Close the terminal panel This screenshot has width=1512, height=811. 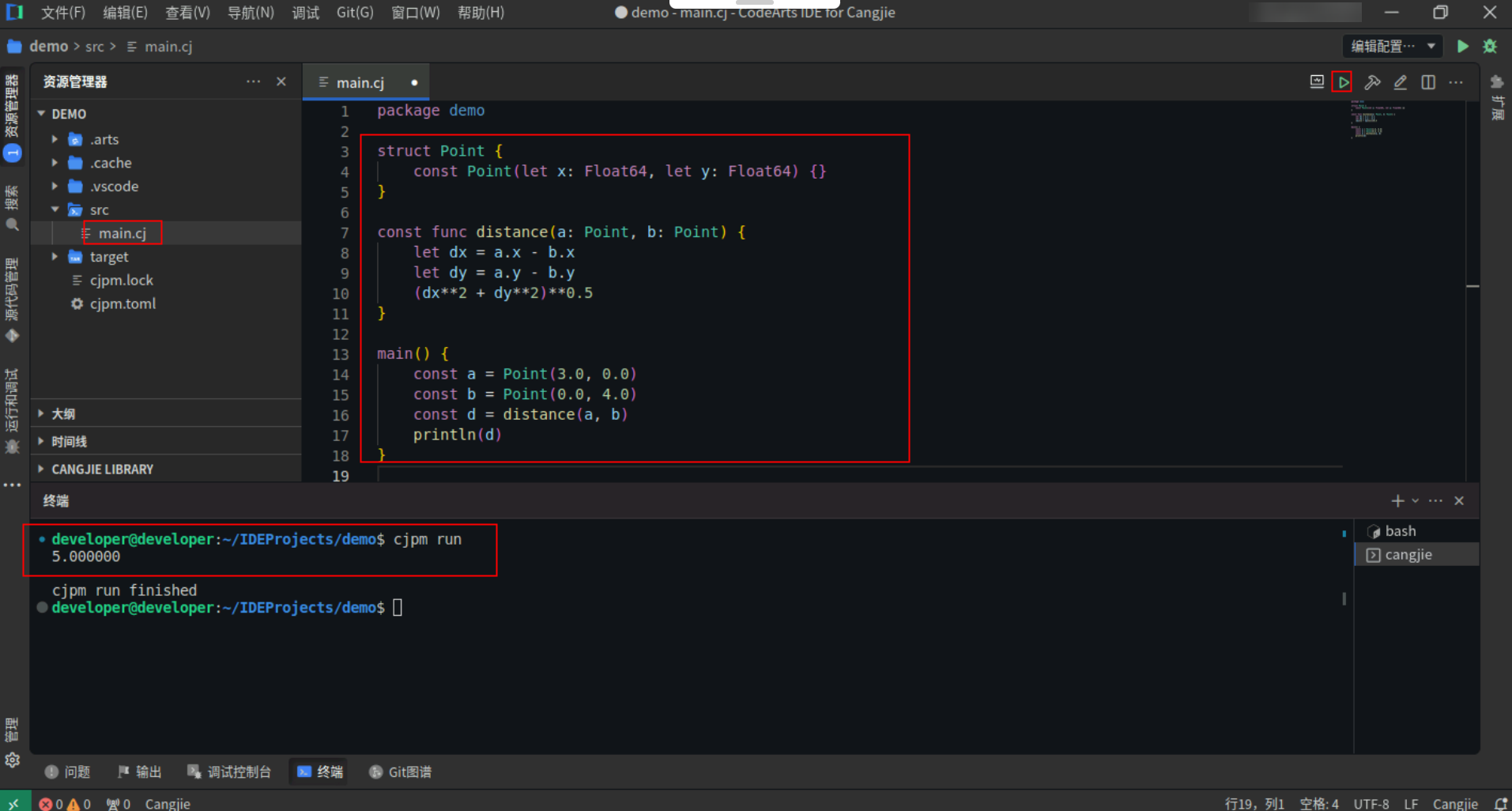tap(1459, 501)
